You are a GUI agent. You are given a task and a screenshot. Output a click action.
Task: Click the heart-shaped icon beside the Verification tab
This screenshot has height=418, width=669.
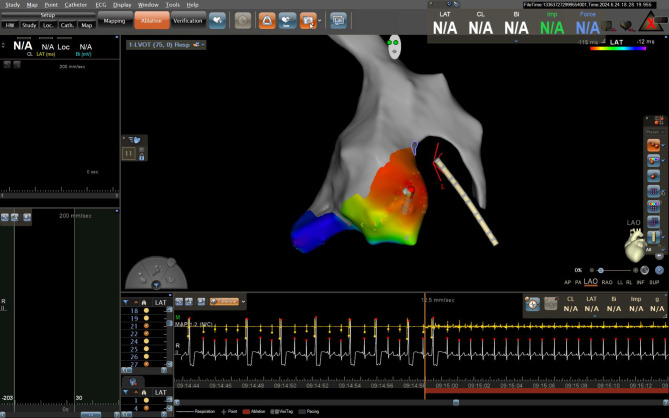pos(217,20)
